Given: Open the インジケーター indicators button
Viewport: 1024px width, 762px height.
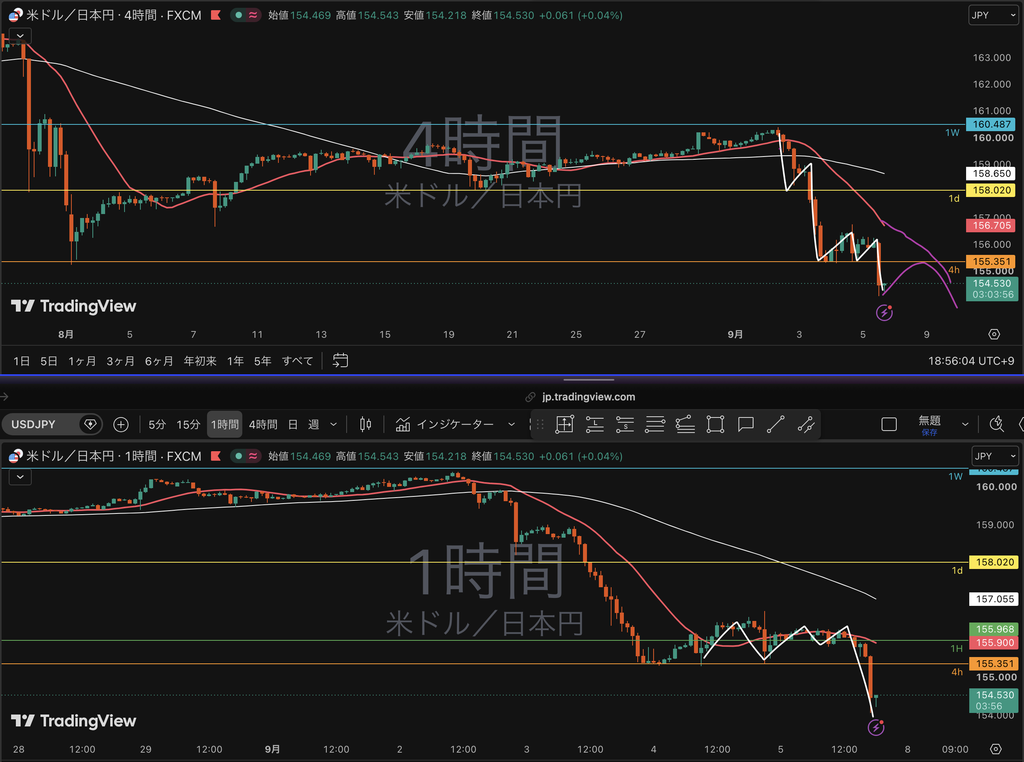Looking at the screenshot, I should [x=455, y=424].
